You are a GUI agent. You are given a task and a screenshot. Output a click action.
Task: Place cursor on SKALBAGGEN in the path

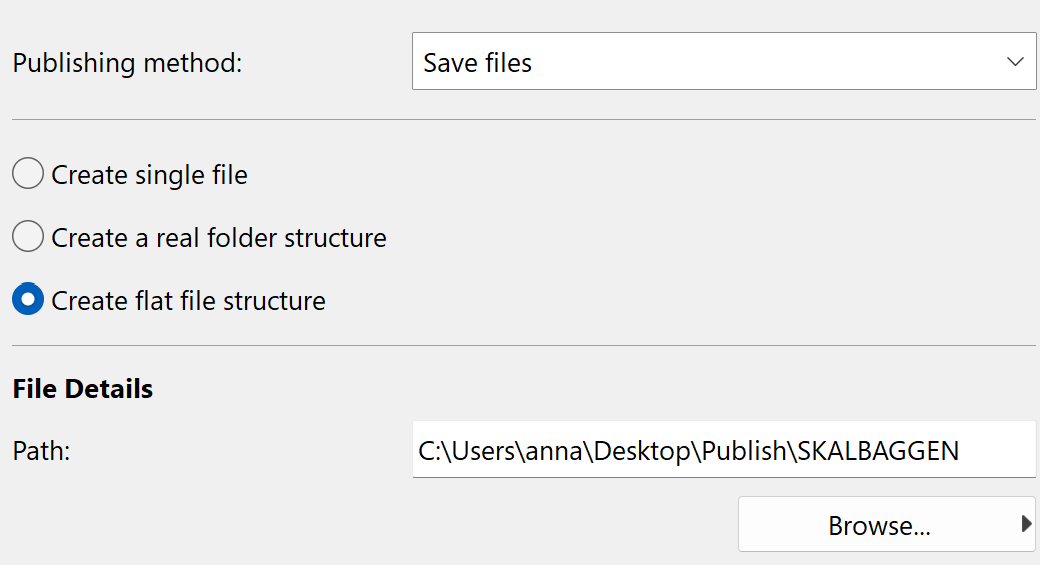(x=877, y=451)
